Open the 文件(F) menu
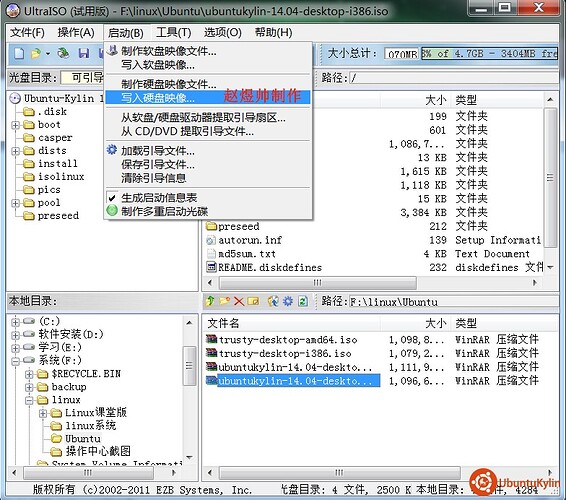Viewport: 566px width, 500px height. click(x=27, y=32)
